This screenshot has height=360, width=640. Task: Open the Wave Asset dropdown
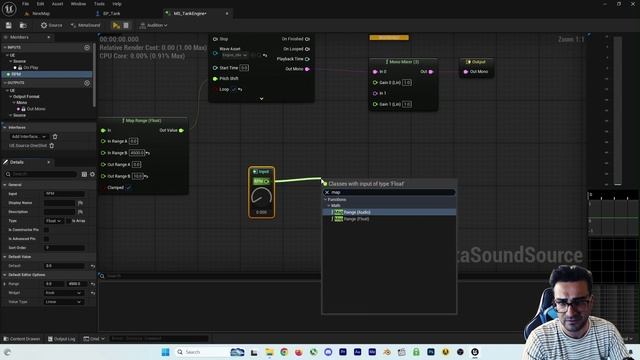tap(234, 55)
